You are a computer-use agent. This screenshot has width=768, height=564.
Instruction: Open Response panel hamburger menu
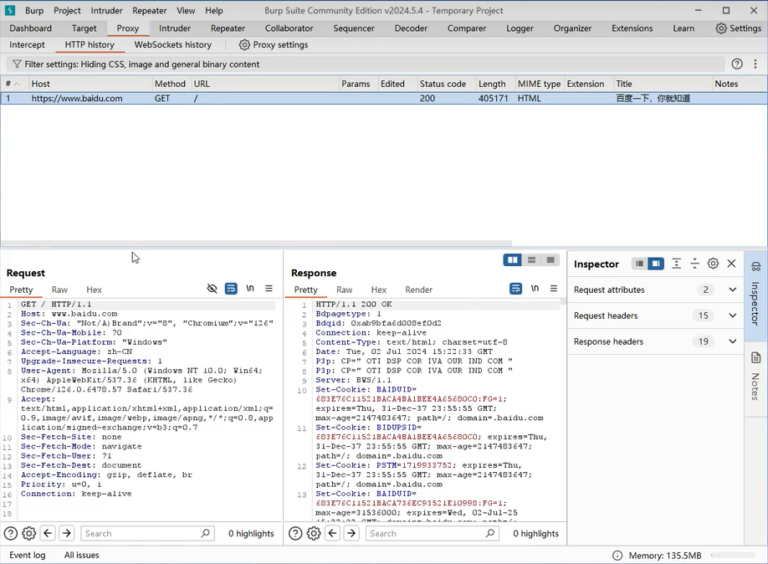(x=553, y=288)
